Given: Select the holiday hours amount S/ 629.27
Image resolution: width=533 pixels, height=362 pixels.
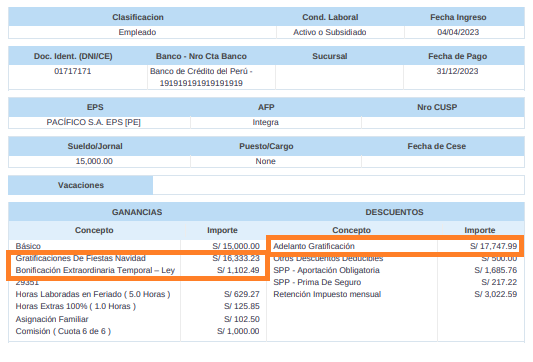Looking at the screenshot, I should [242, 294].
